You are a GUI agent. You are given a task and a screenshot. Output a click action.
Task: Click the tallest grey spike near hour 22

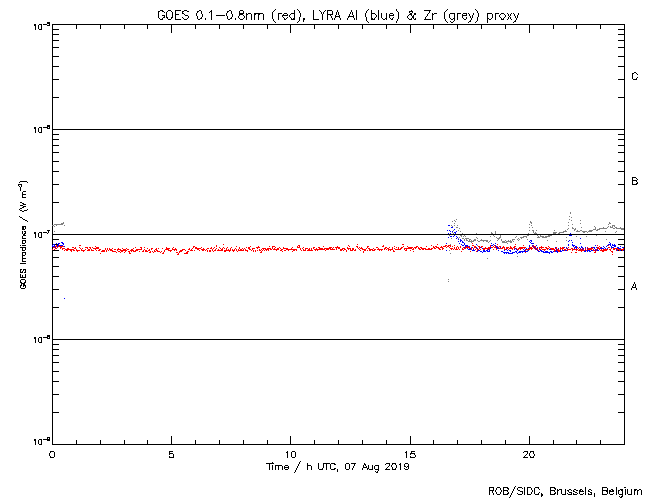(570, 213)
